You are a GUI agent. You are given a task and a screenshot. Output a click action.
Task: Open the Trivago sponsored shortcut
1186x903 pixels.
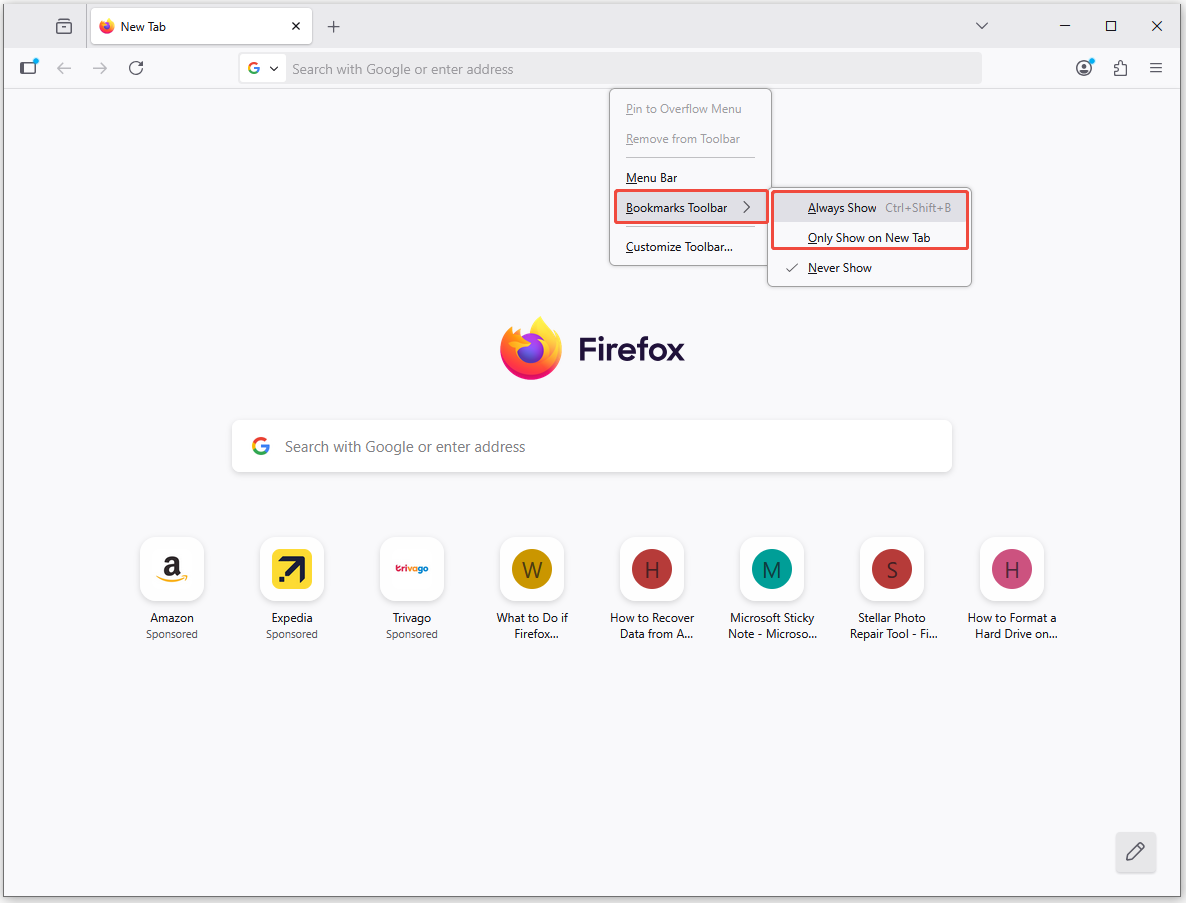pos(411,569)
